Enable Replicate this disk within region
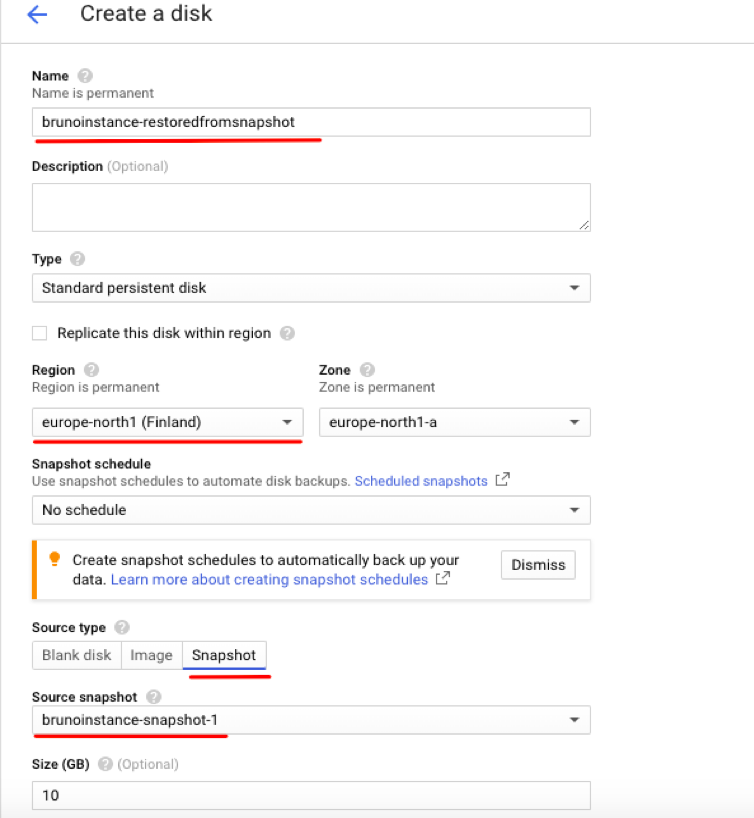 pyautogui.click(x=40, y=333)
